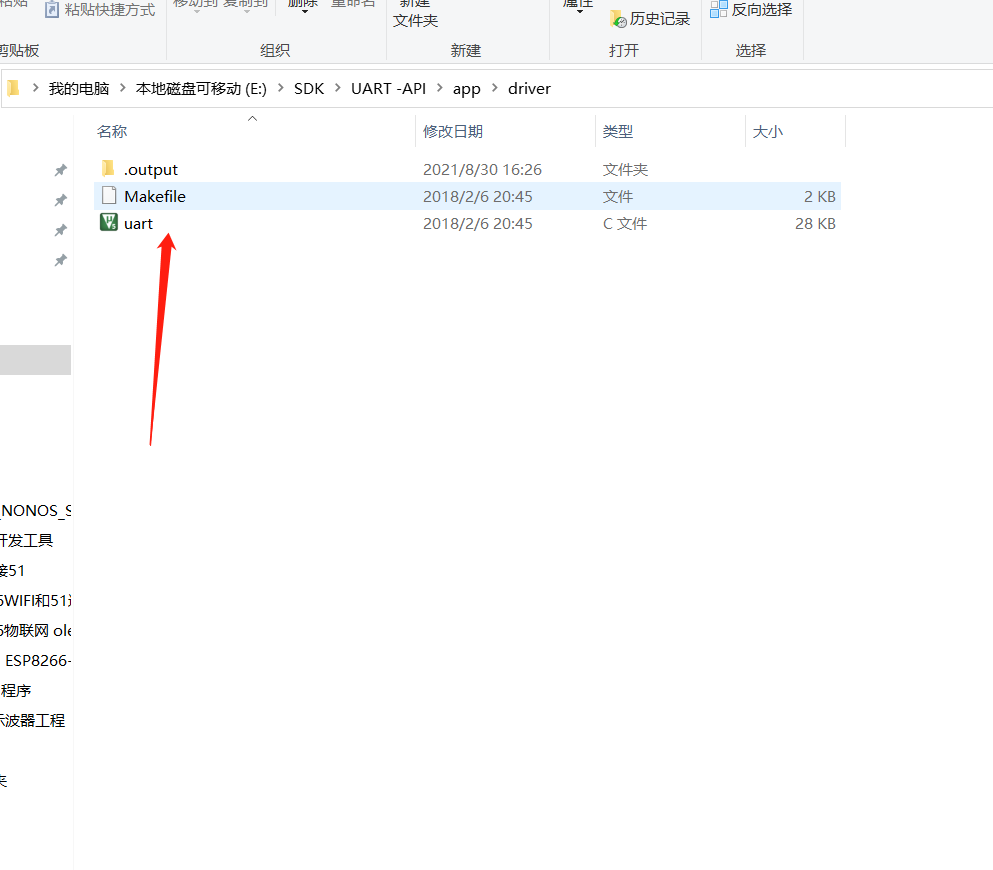Click the folder icon in address bar
The image size is (993, 870).
13,88
